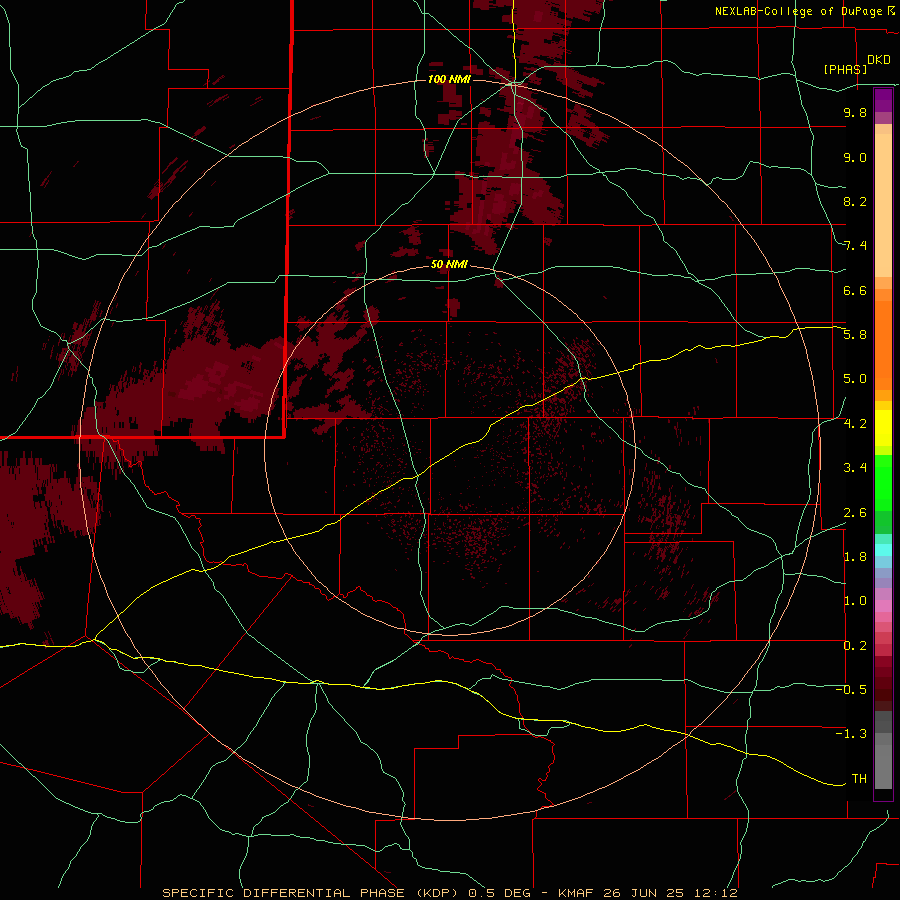
Task: Click the 4.2 scale value
Action: (x=855, y=424)
